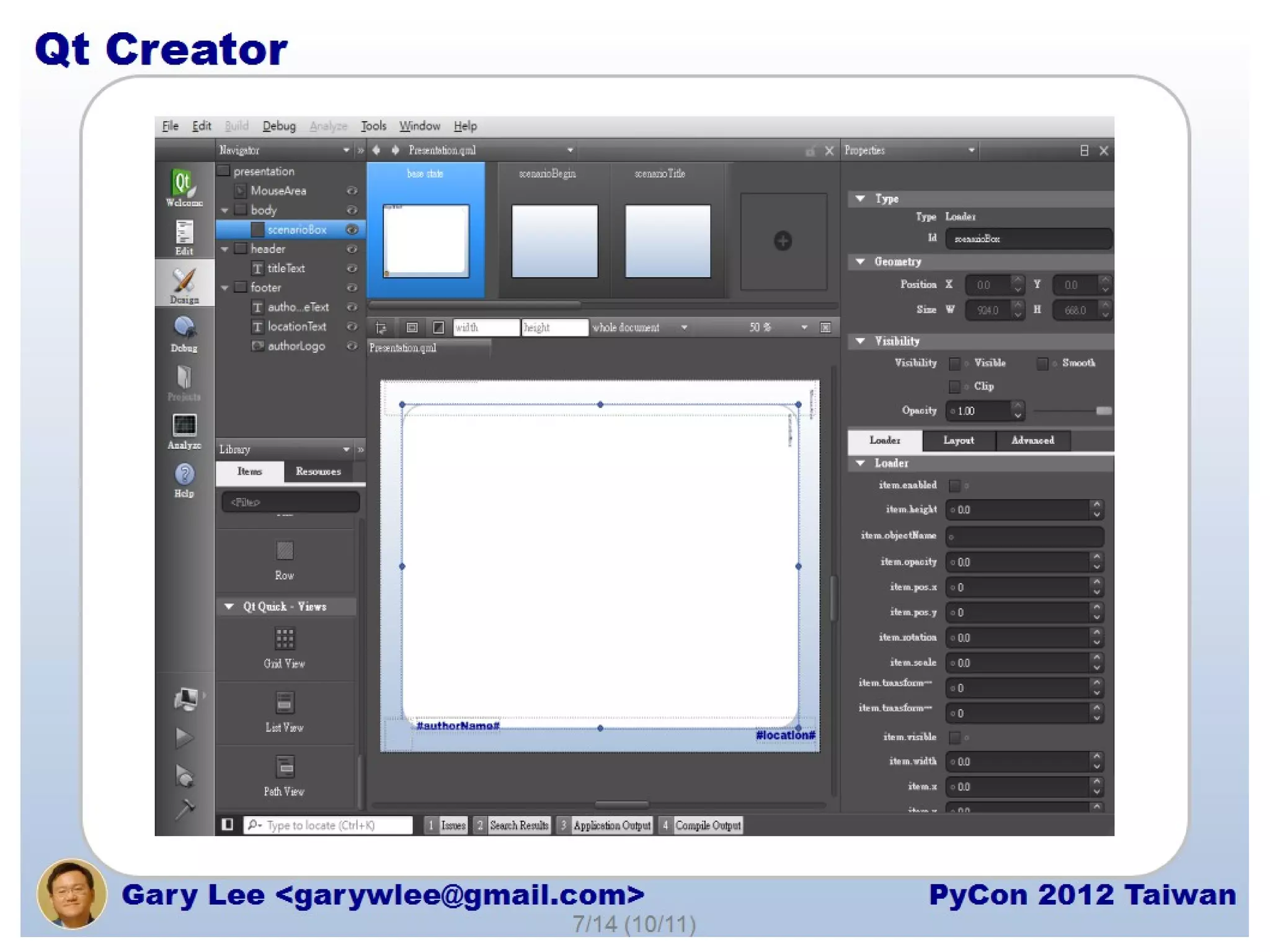
Task: Open the zoom 50% dropdown
Action: tap(804, 327)
